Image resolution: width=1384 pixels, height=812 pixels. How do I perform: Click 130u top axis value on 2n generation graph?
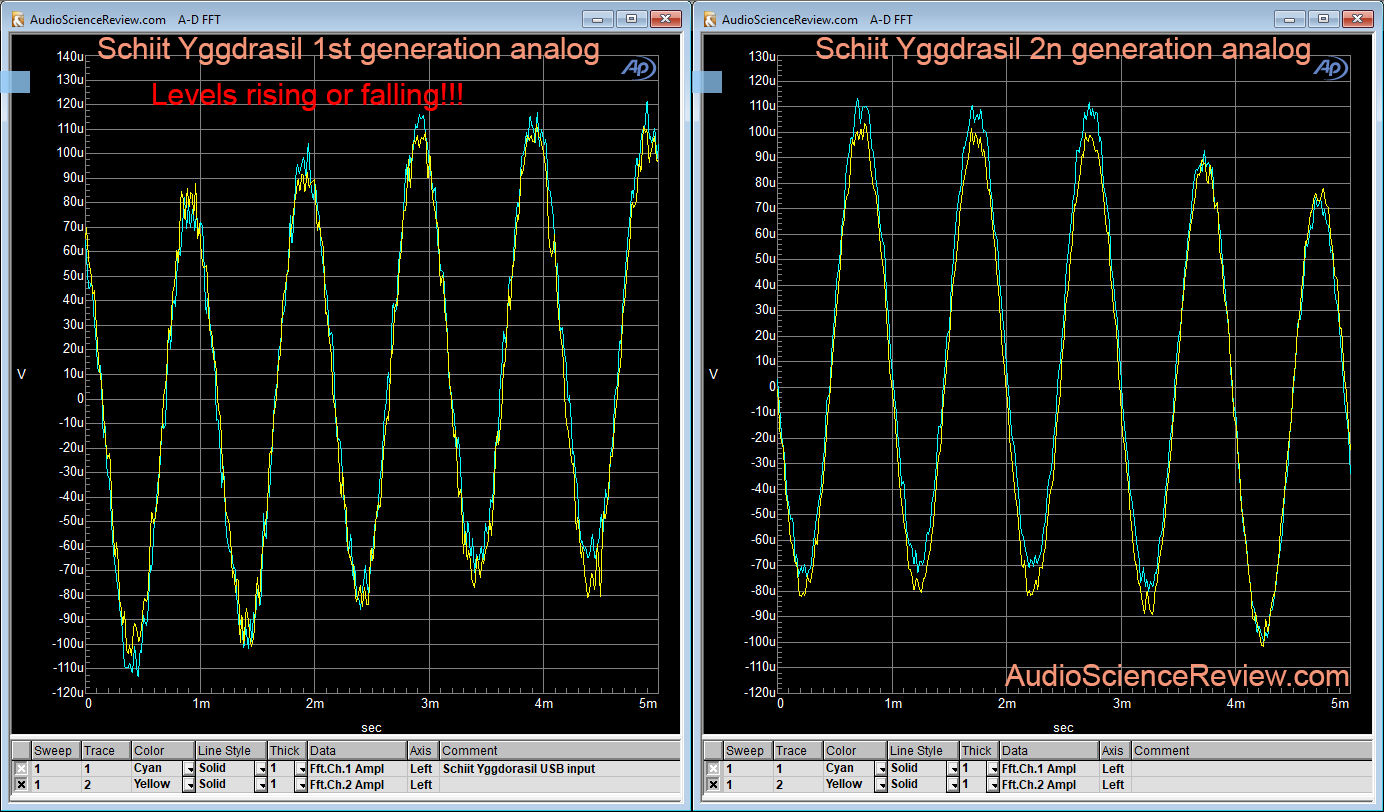coord(763,55)
